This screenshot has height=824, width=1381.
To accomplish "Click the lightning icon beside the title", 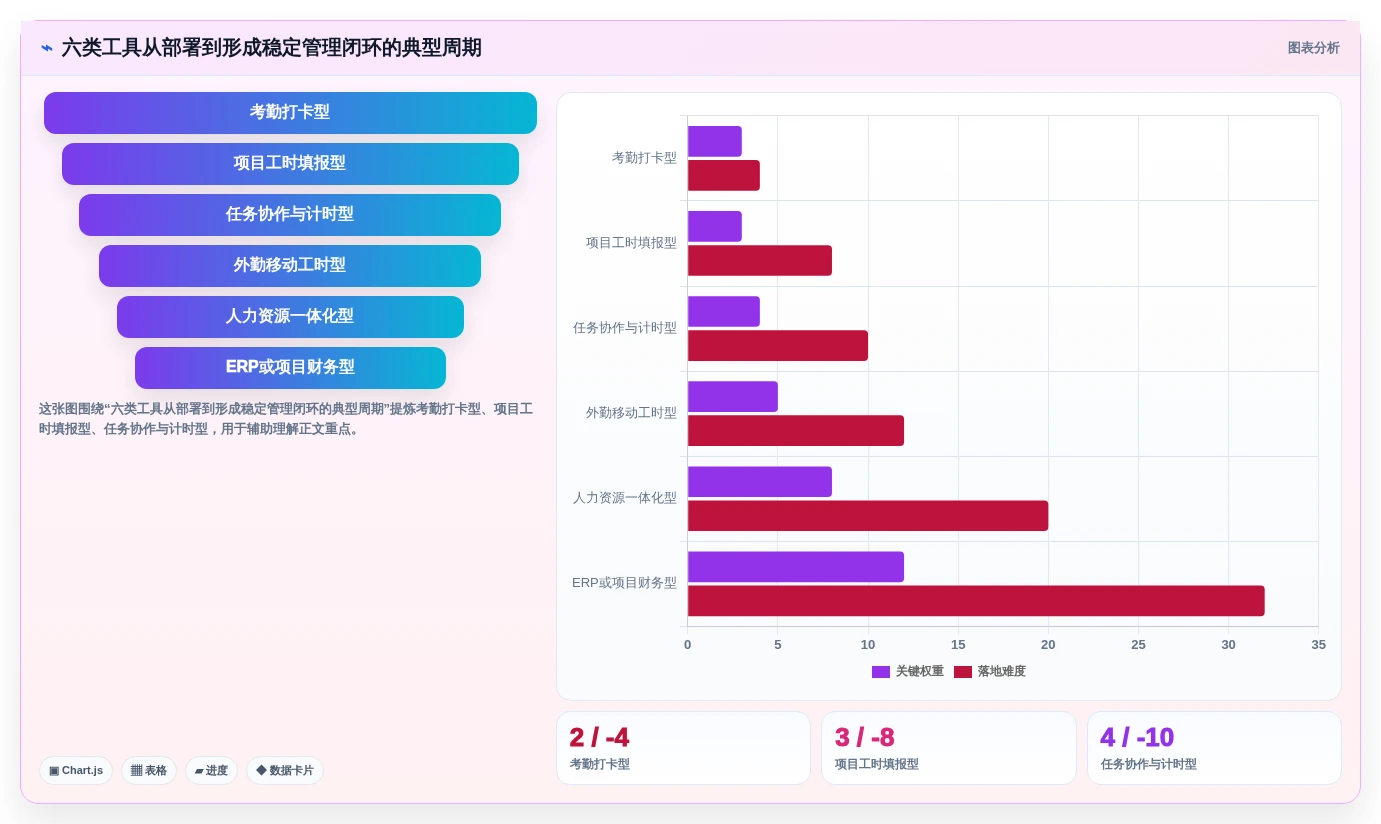I will 47,48.
